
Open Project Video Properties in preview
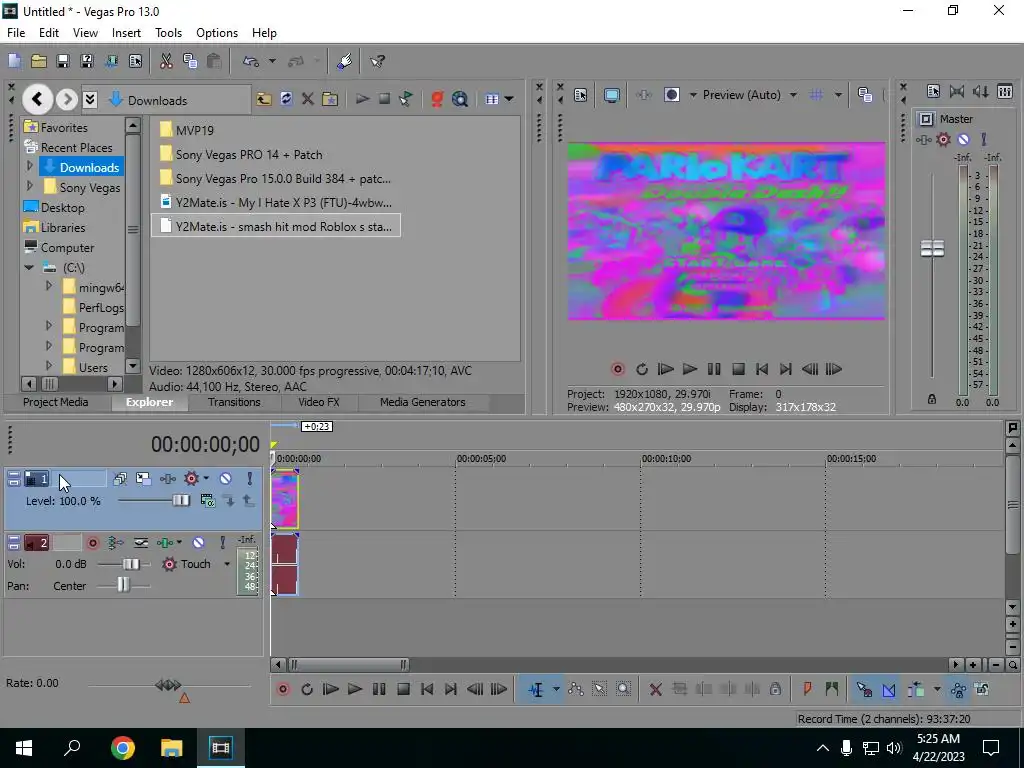click(x=581, y=95)
